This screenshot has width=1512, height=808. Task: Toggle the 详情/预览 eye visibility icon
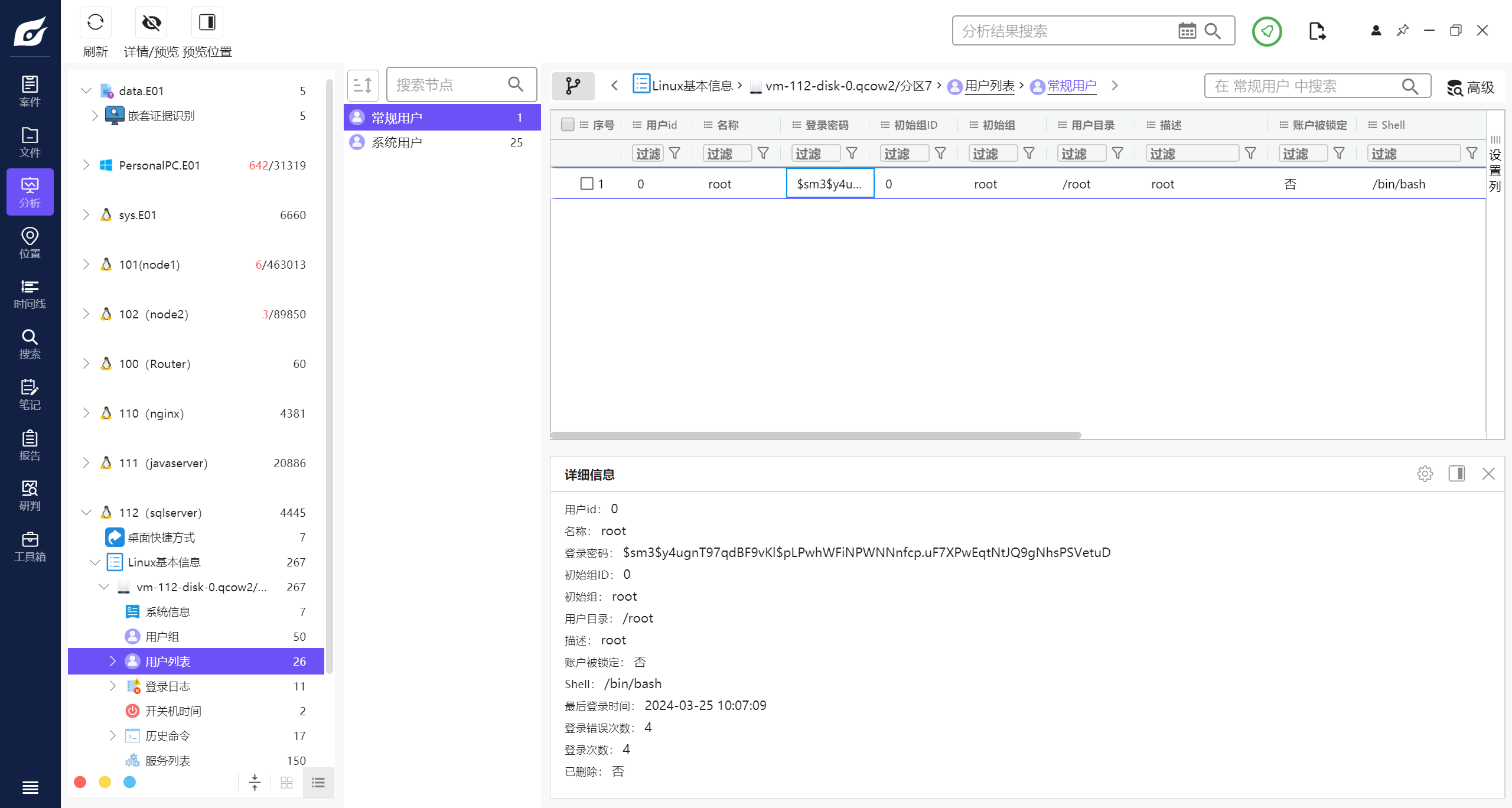tap(151, 23)
